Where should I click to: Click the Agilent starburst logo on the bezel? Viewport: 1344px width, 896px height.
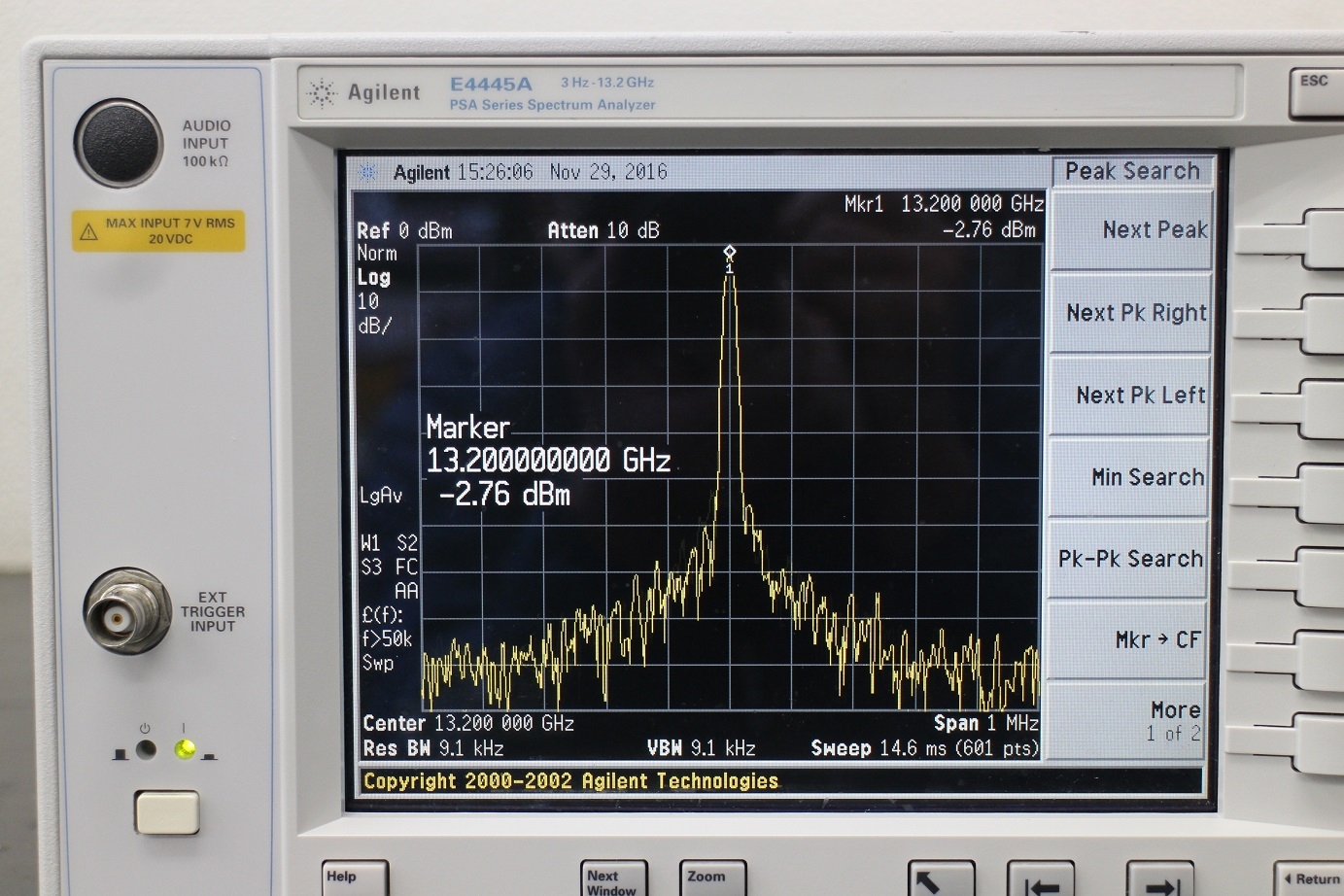321,93
